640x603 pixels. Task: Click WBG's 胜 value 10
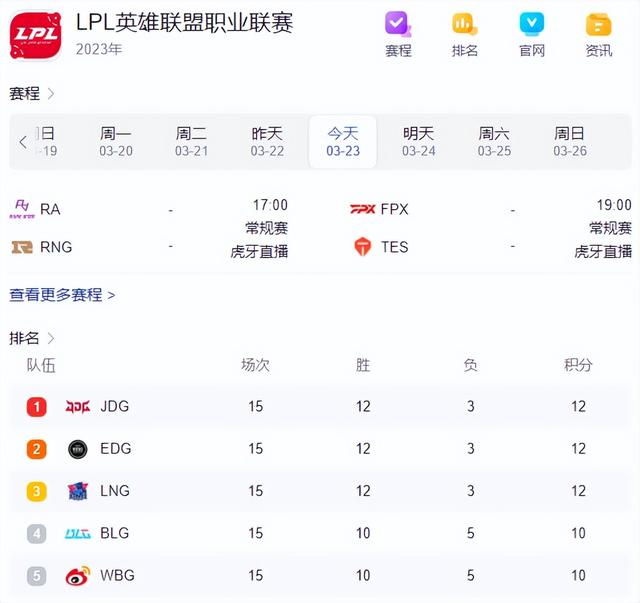(x=363, y=576)
